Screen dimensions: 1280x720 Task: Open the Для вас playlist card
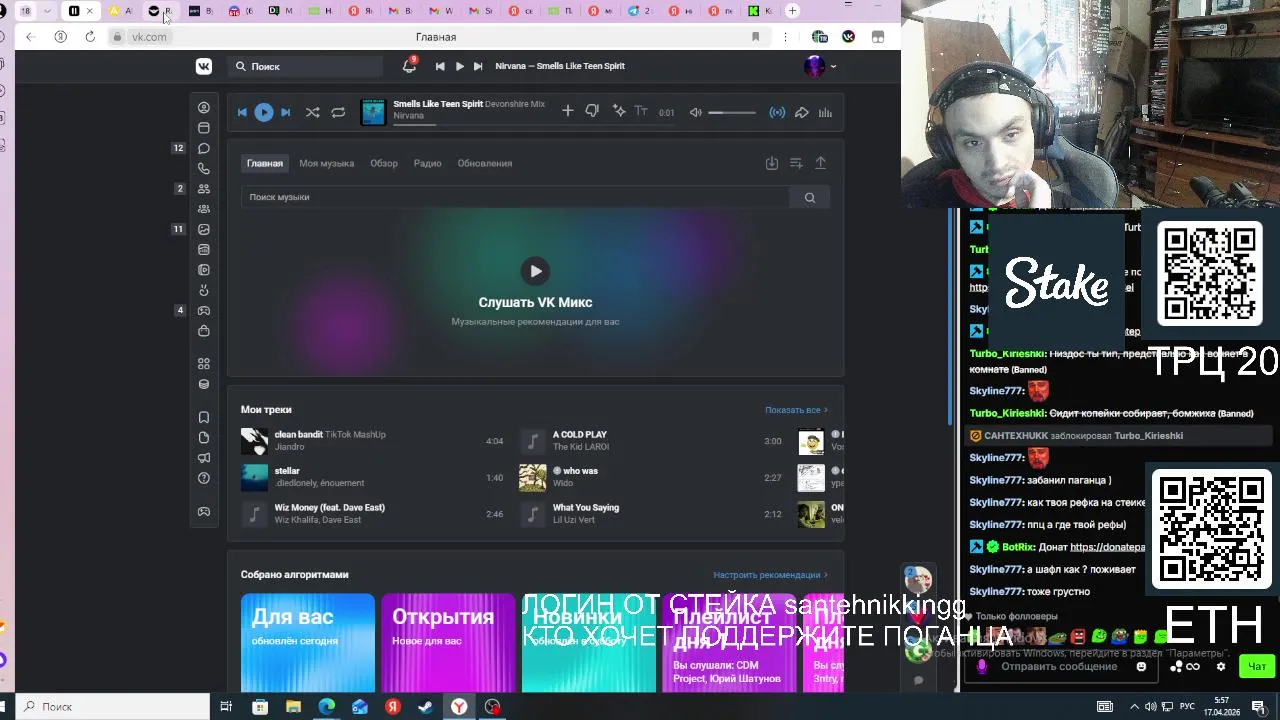(308, 643)
